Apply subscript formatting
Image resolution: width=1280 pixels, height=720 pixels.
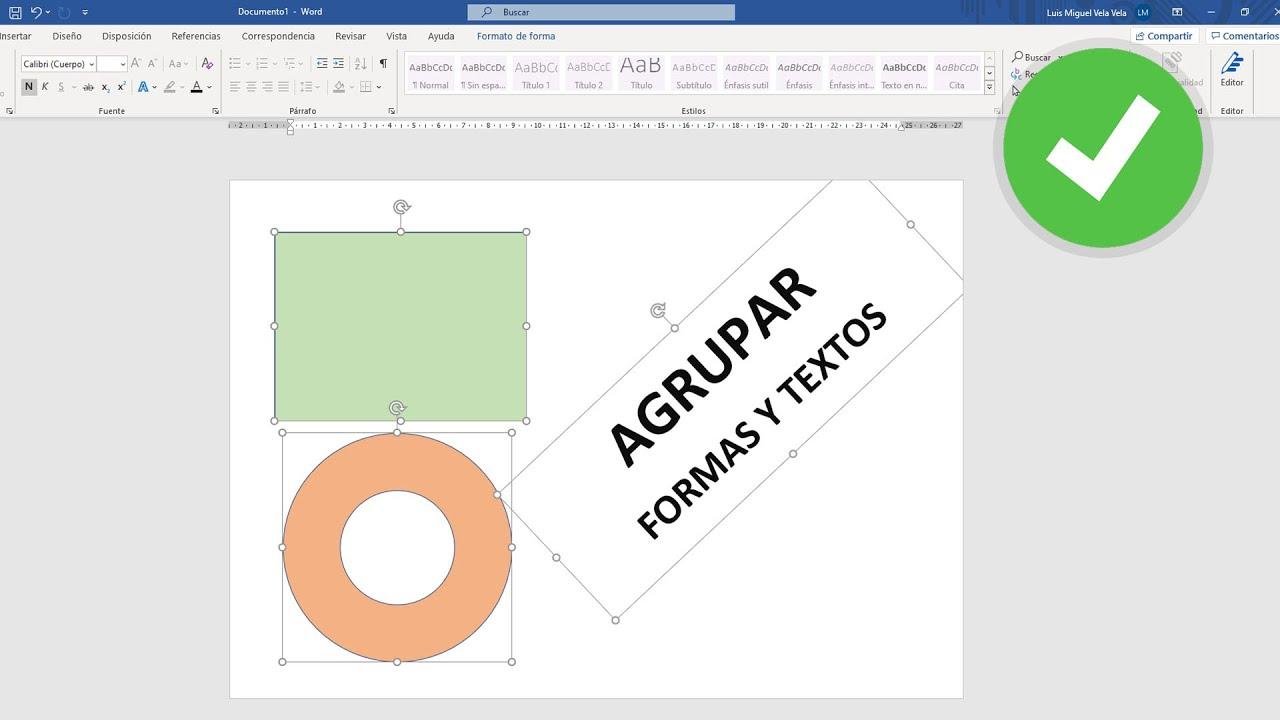point(106,87)
